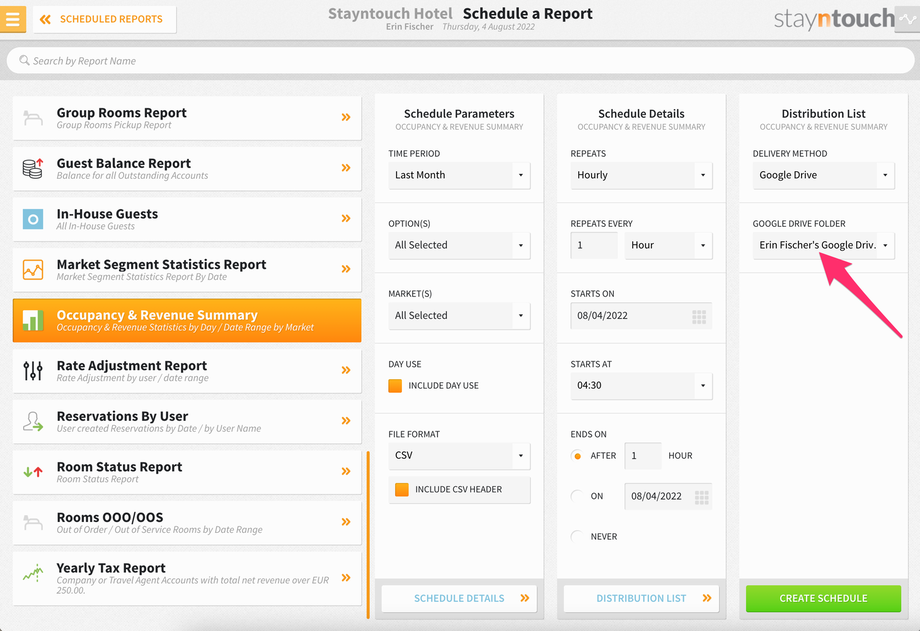The image size is (920, 631).
Task: Open the Google Drive Folder dropdown
Action: click(824, 245)
